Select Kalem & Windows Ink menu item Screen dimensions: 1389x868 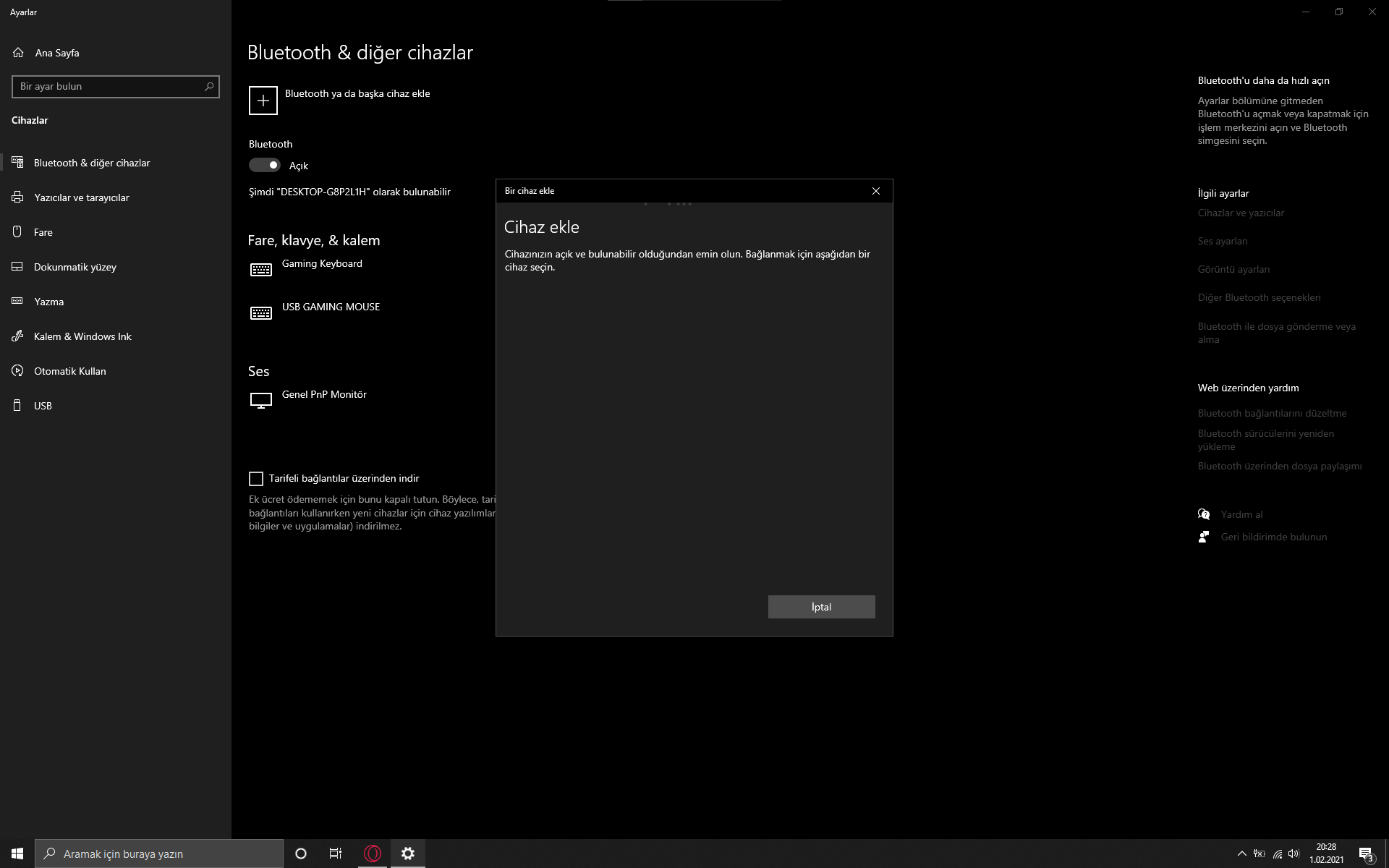[82, 336]
